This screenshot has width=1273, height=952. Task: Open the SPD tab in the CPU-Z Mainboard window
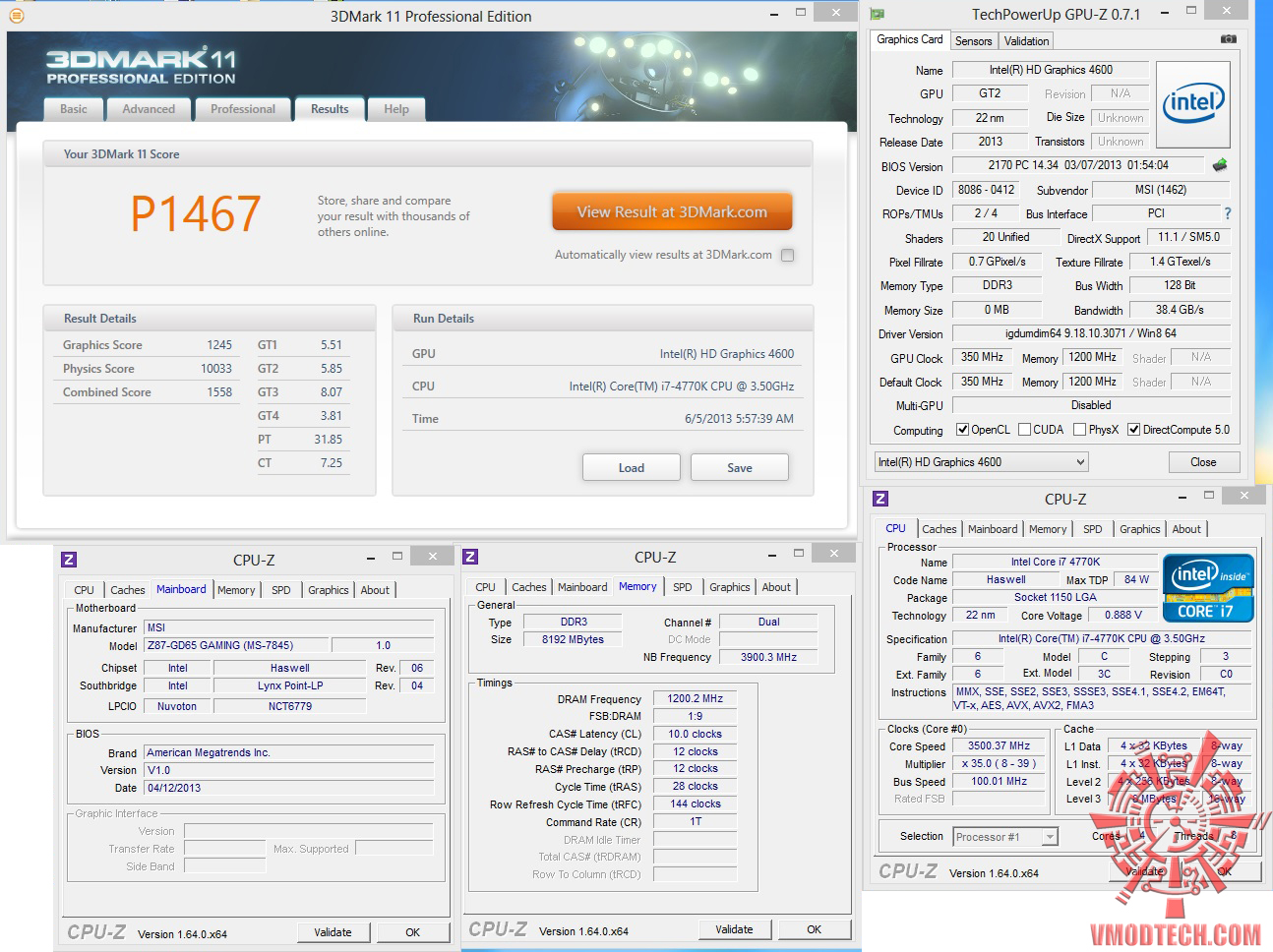[x=281, y=590]
